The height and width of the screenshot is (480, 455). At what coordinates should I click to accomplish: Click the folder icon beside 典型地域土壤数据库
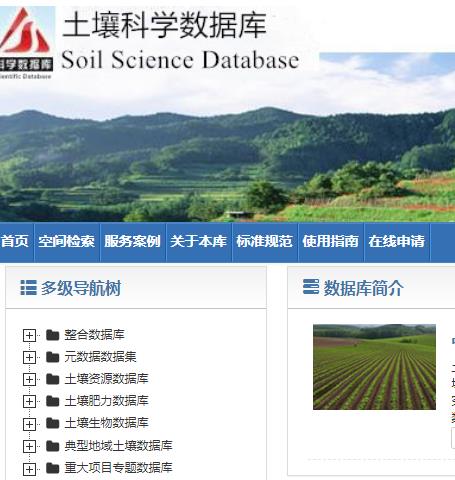click(x=53, y=445)
